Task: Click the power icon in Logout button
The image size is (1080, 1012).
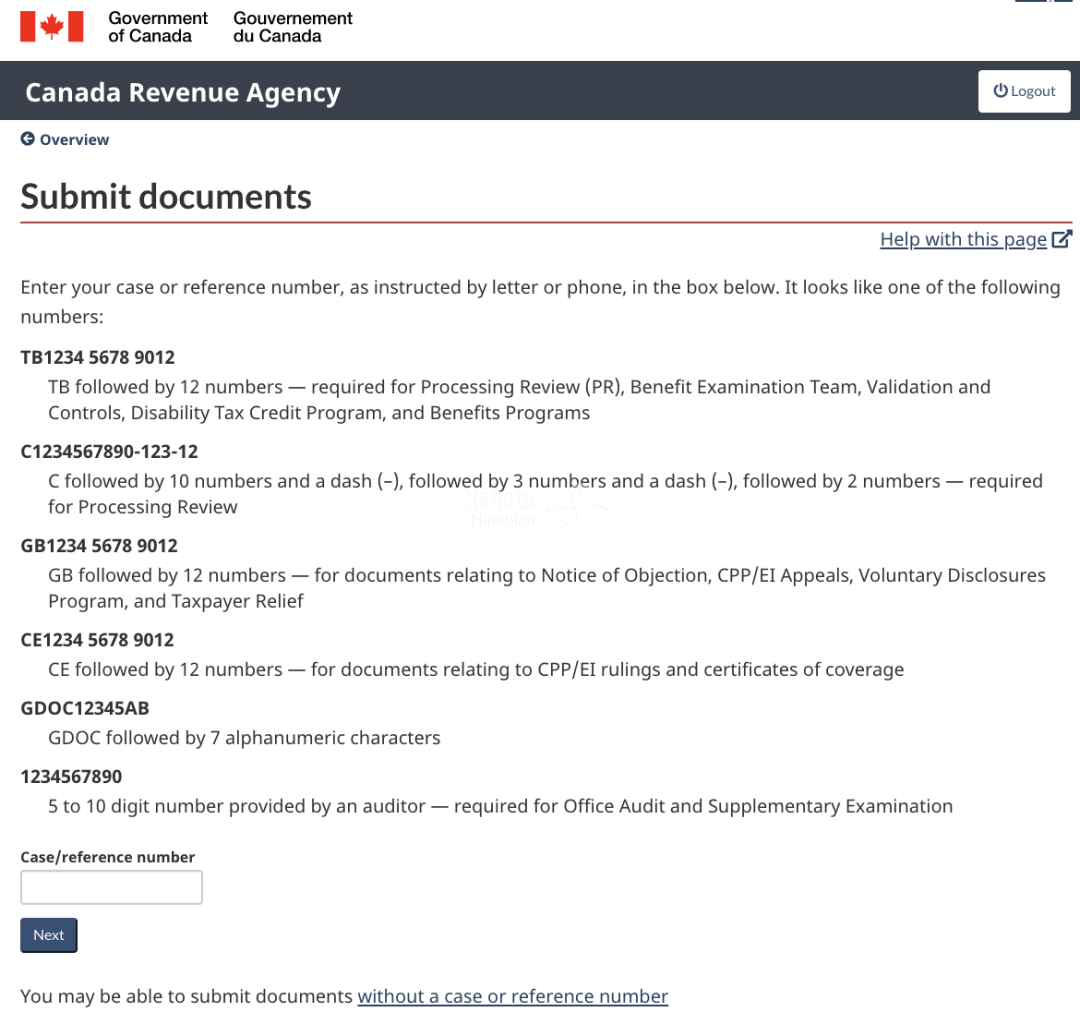Action: coord(1000,91)
